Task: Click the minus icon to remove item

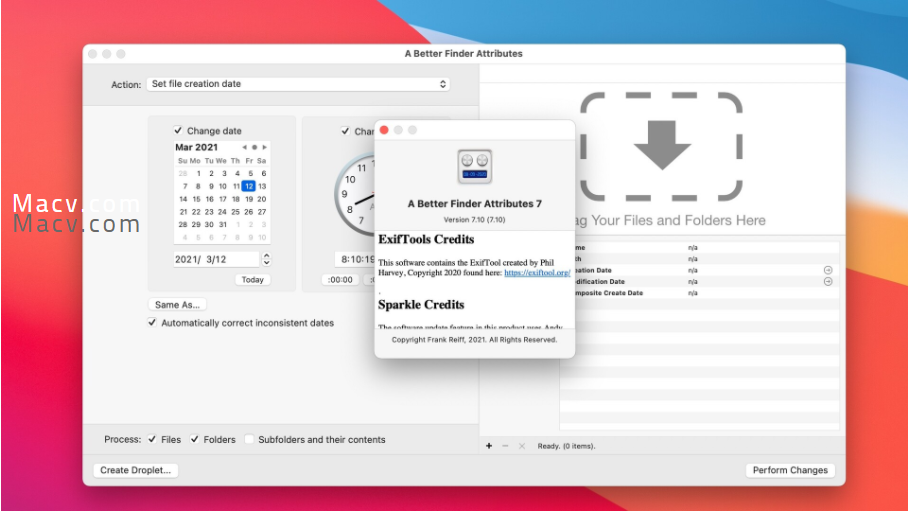Action: (x=505, y=446)
